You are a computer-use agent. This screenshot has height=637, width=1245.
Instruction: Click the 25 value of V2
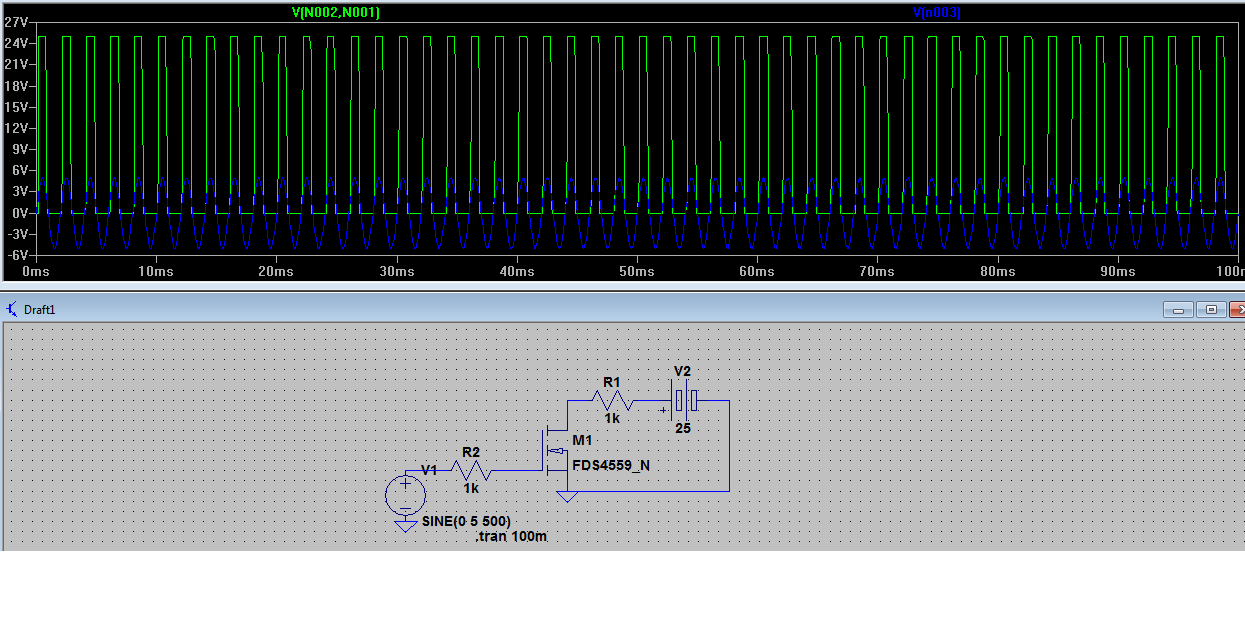[x=683, y=427]
